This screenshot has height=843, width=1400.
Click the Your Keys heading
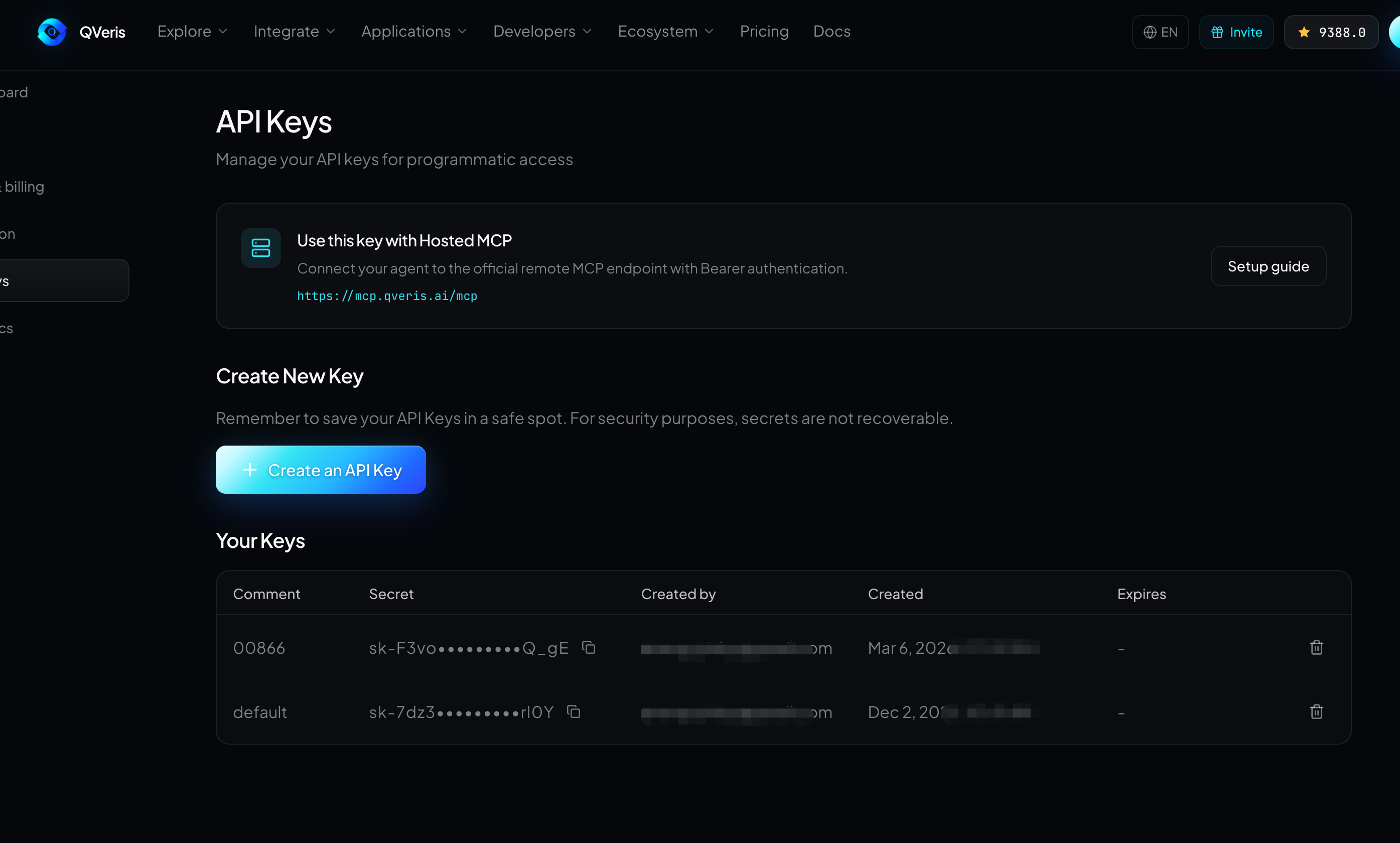click(x=260, y=540)
